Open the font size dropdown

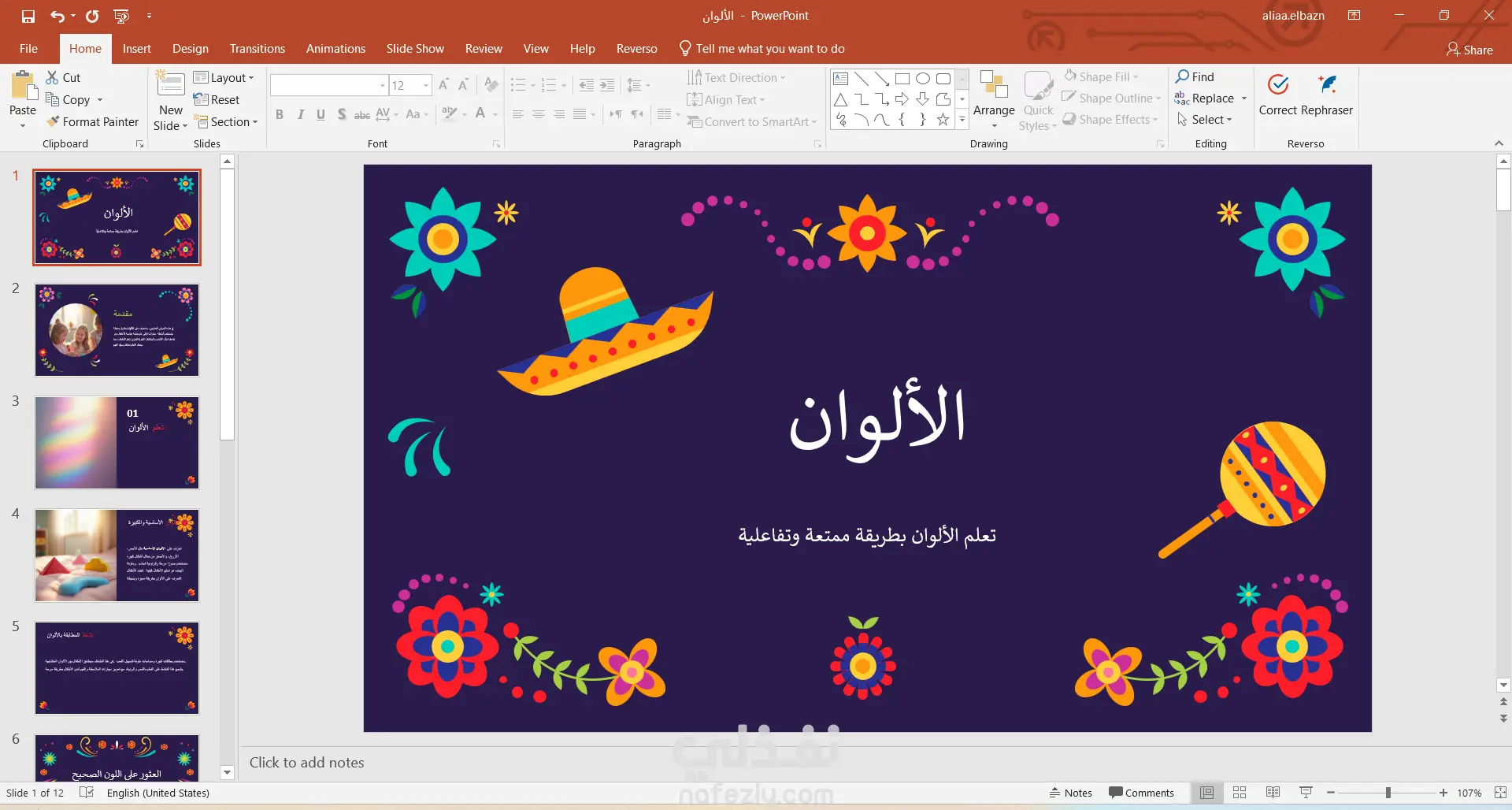click(426, 85)
